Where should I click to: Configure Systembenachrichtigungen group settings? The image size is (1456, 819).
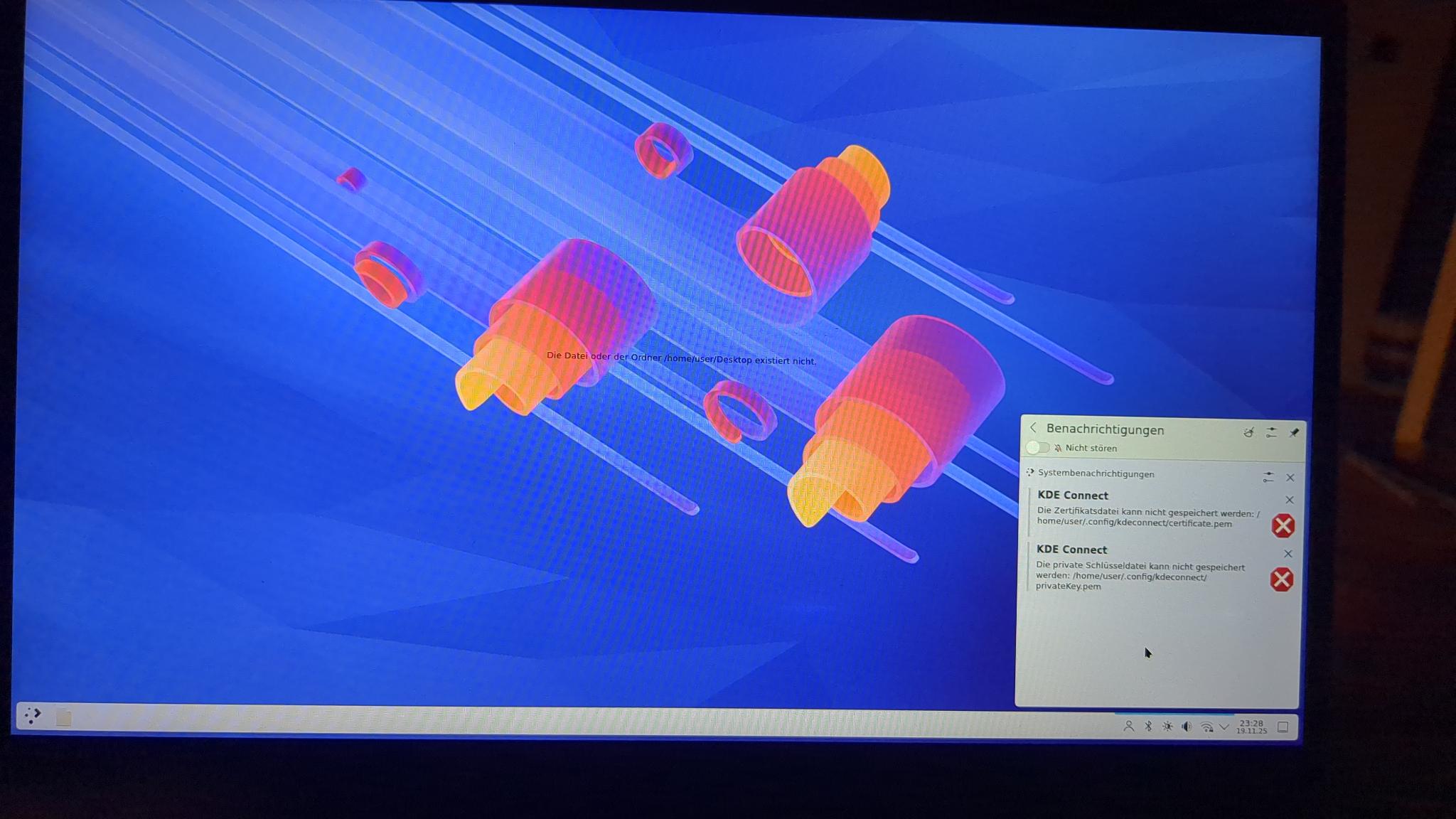[1268, 477]
